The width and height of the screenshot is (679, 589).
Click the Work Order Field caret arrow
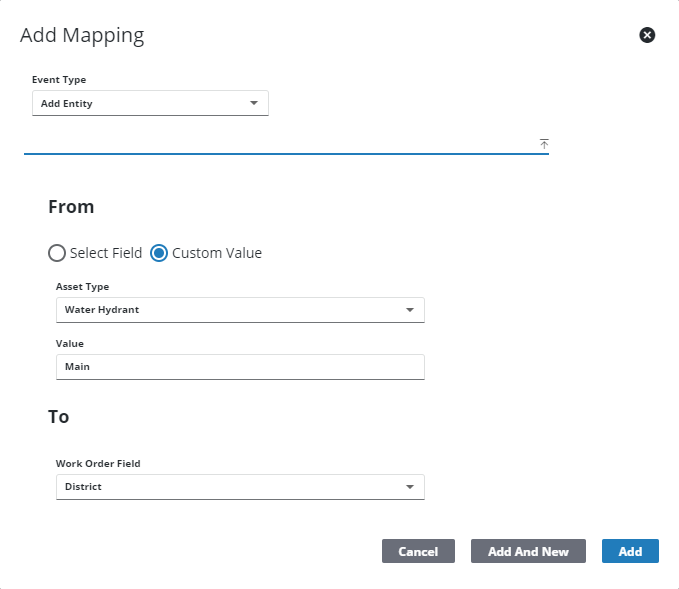coord(409,487)
